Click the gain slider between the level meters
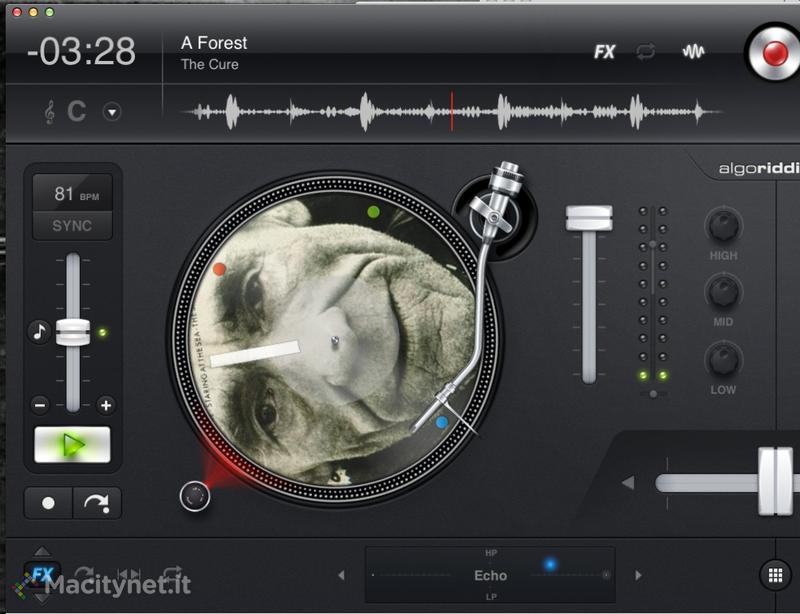This screenshot has height=614, width=800. pos(653,244)
